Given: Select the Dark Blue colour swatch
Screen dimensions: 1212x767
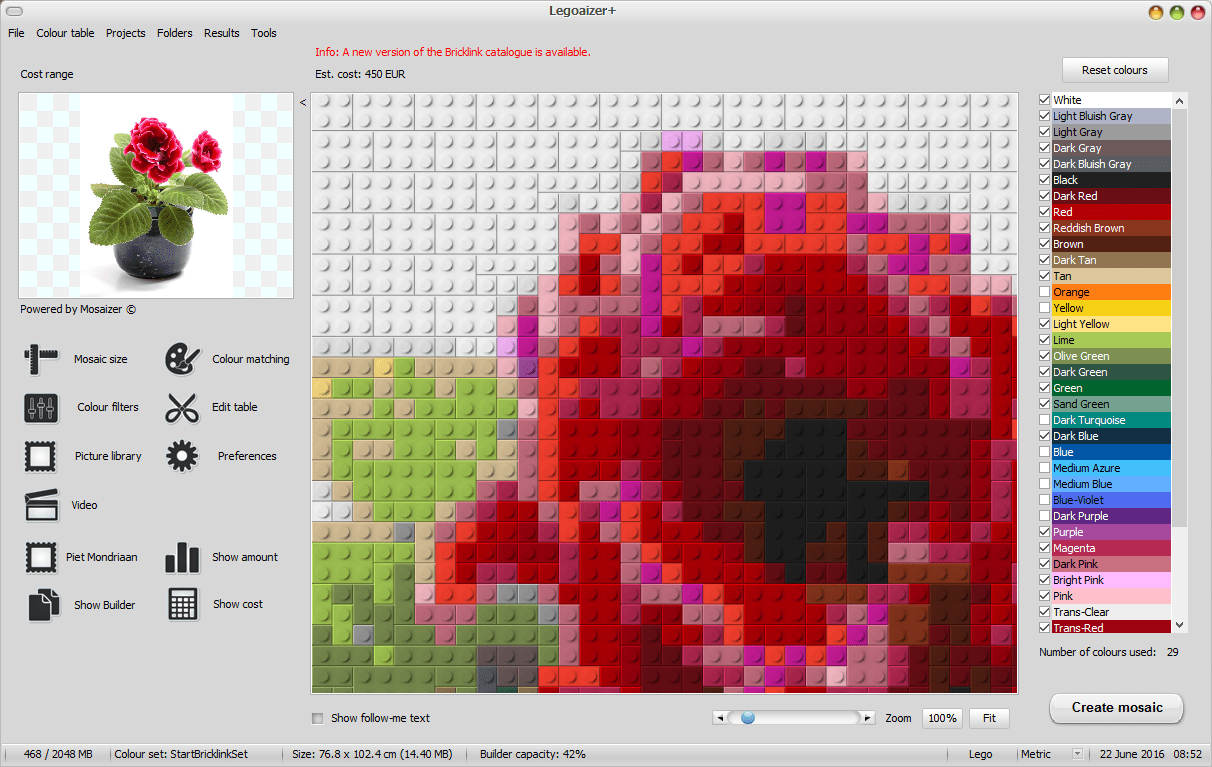Looking at the screenshot, I should click(1110, 436).
